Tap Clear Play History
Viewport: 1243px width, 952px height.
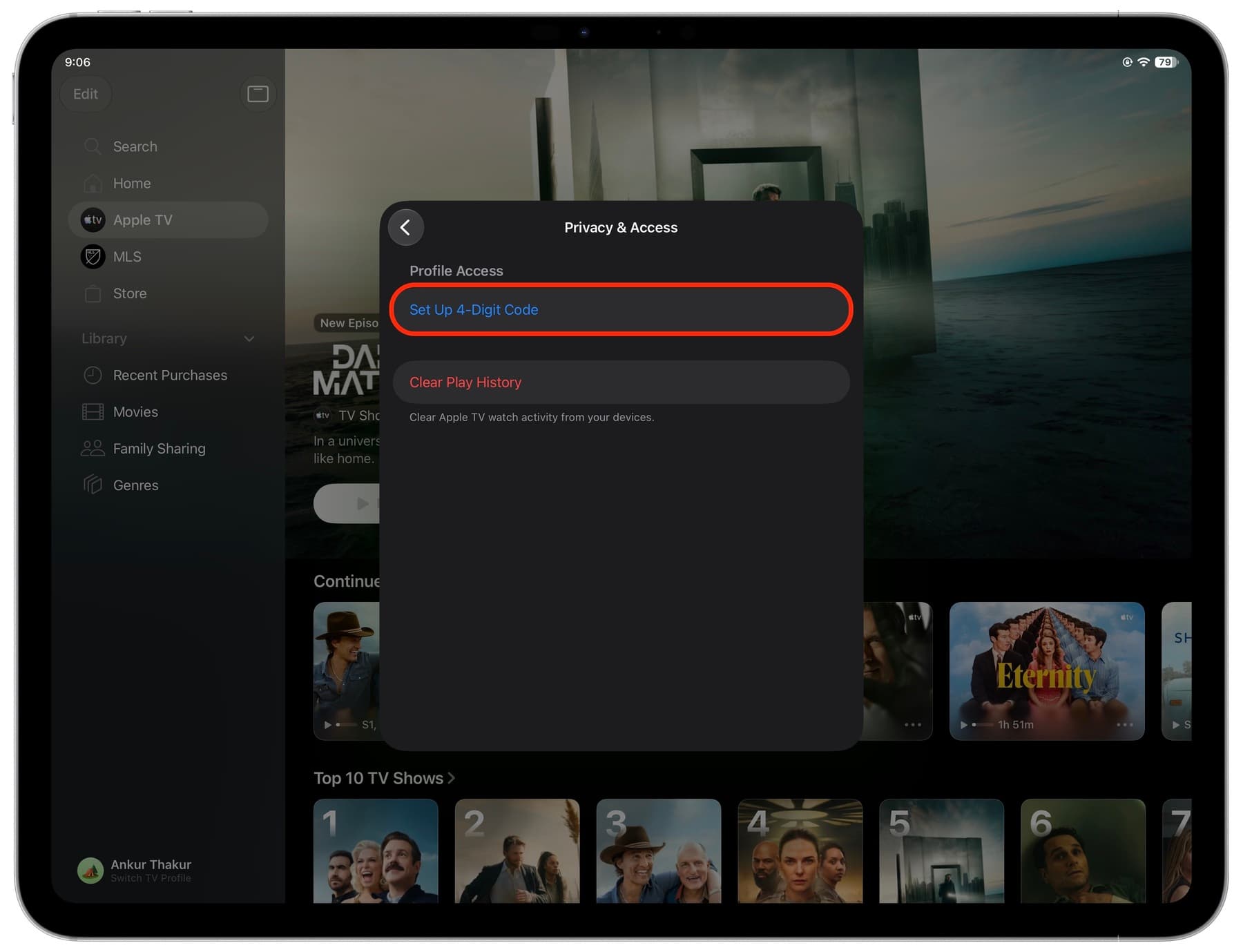click(x=621, y=382)
